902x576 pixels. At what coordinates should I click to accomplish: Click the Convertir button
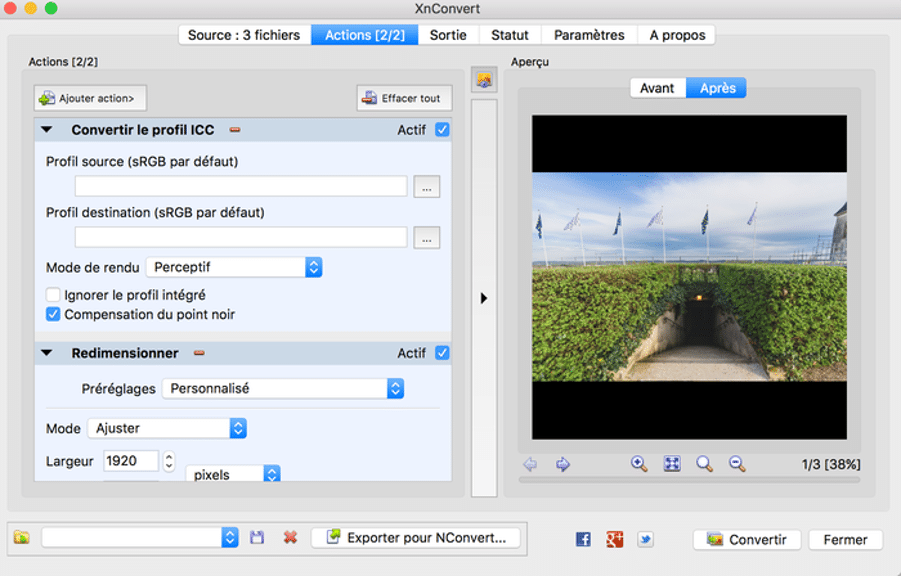[746, 539]
